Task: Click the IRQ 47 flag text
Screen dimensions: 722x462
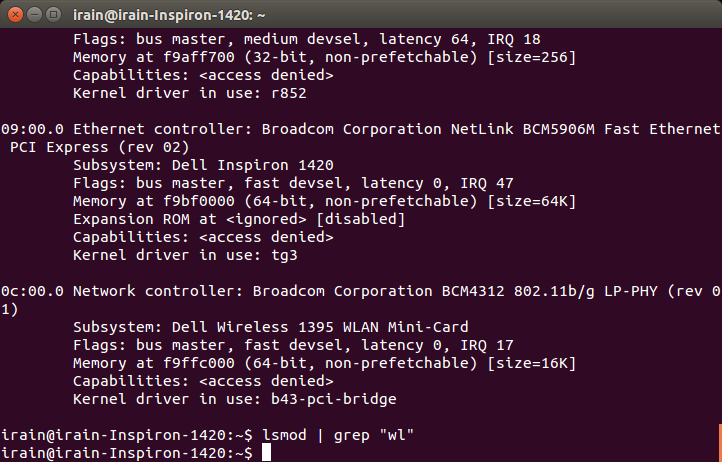Action: tap(487, 183)
